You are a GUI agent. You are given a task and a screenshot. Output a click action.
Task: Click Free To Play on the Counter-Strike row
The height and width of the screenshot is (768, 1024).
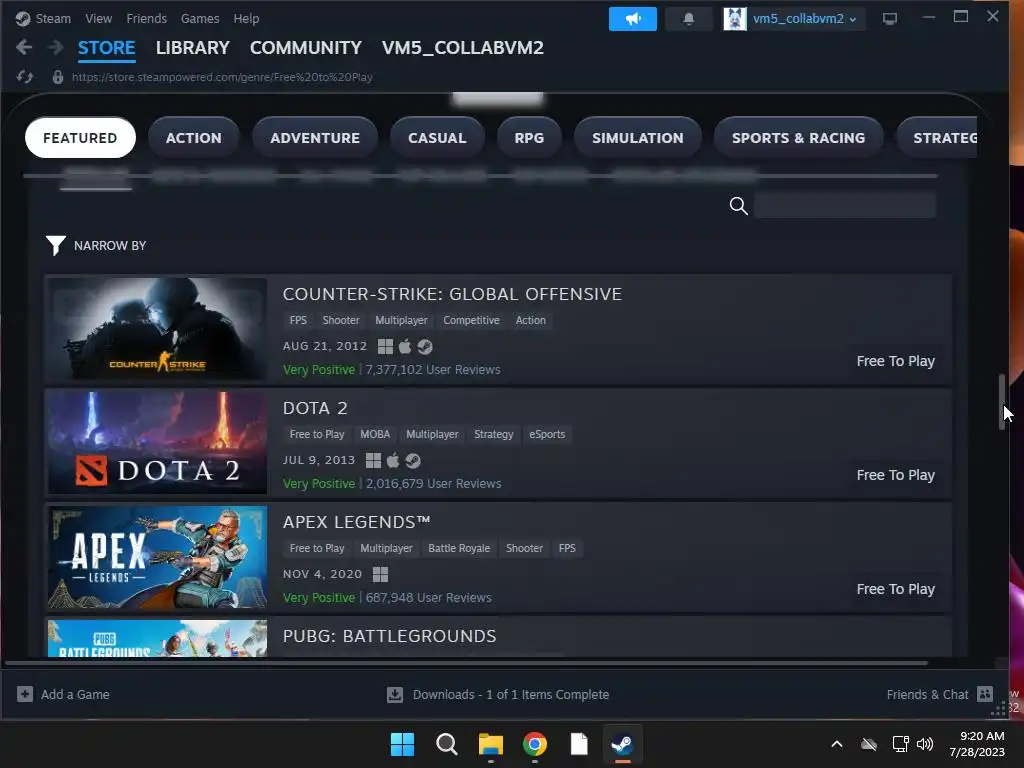[895, 361]
